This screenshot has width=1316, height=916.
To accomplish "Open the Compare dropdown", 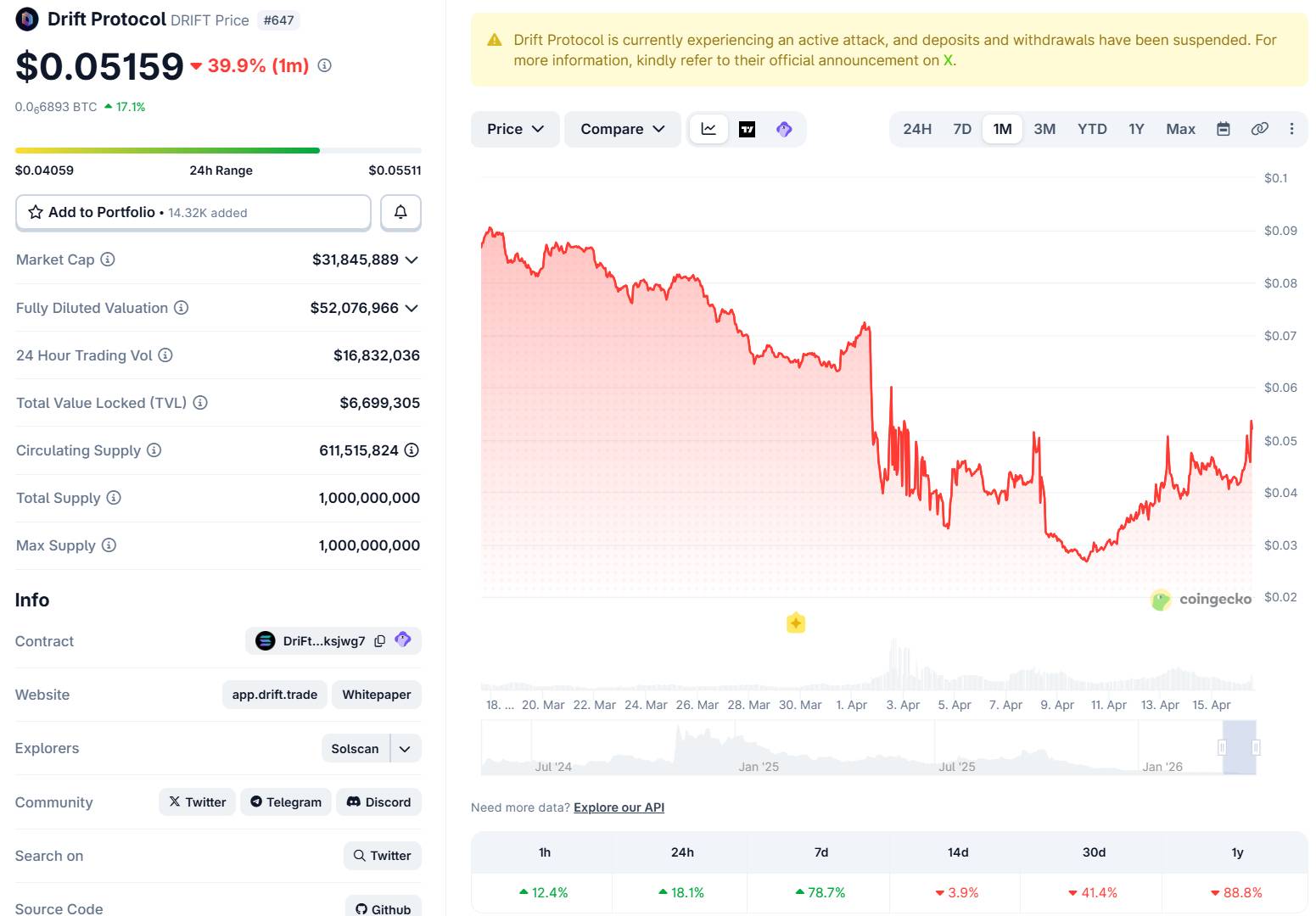I will [x=622, y=129].
